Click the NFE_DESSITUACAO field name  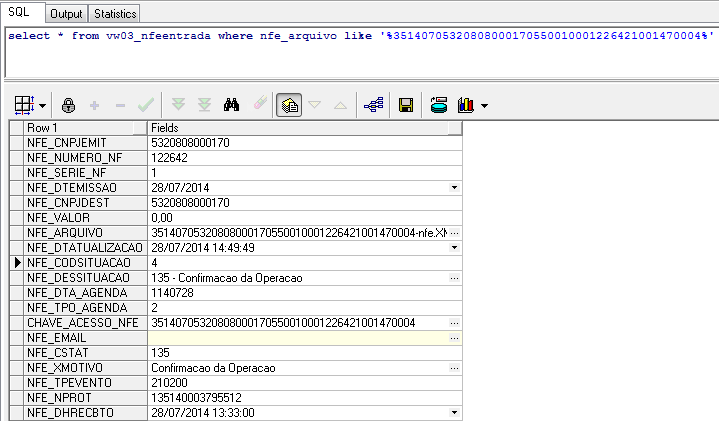[78, 278]
